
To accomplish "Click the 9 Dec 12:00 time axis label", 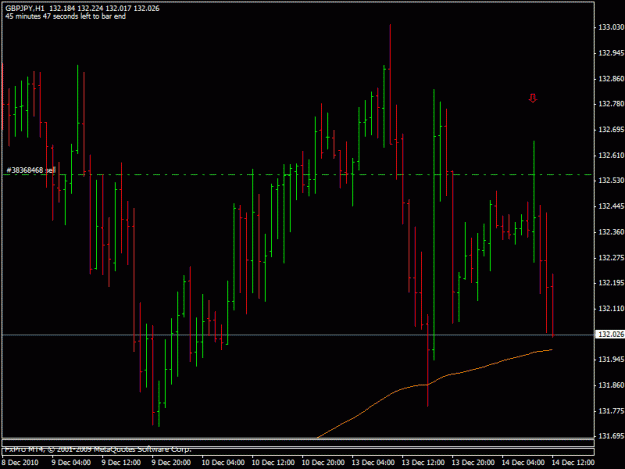I will coord(121,463).
